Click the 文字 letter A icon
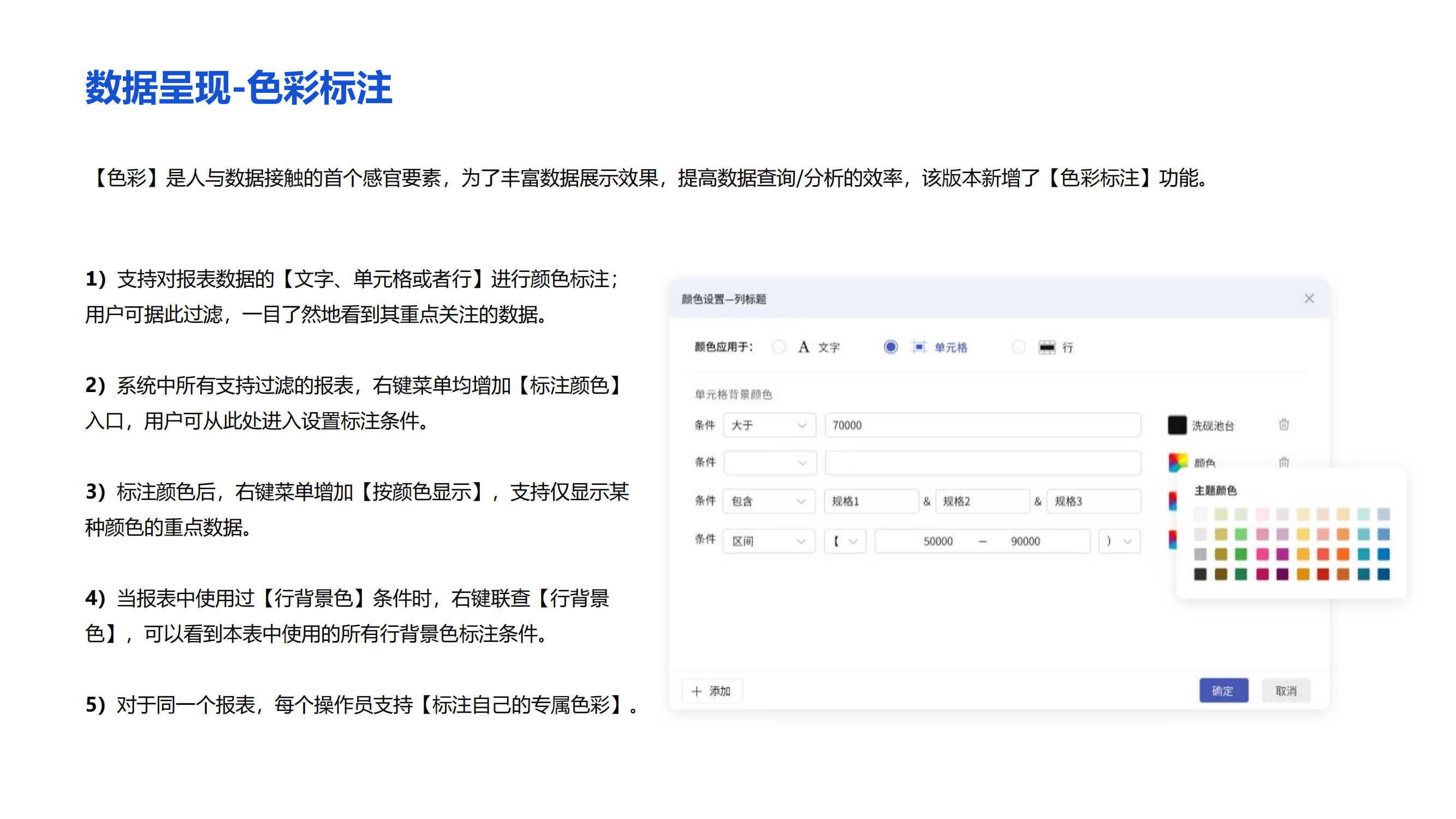 click(x=803, y=347)
